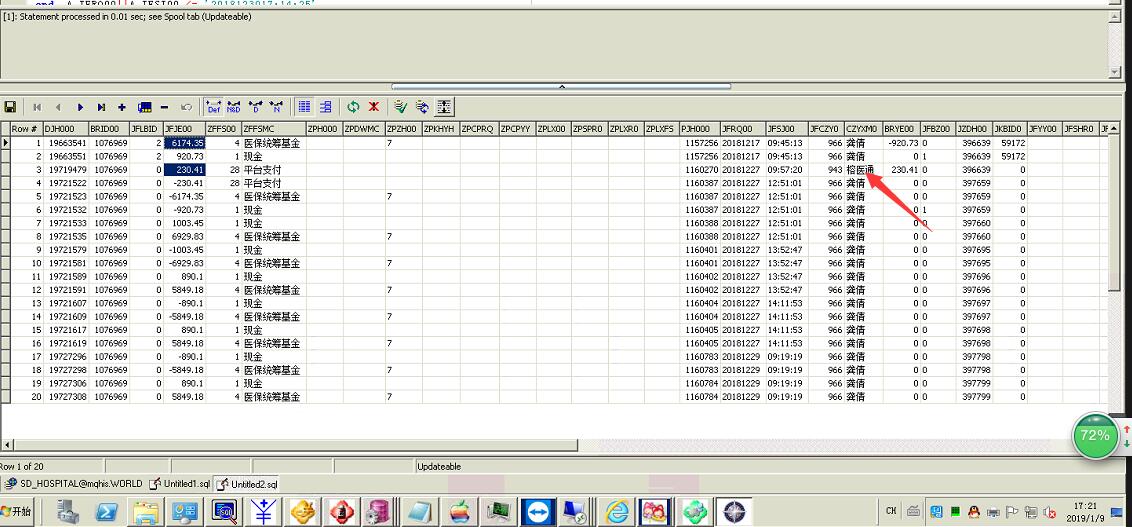Click the duplicate row toolbar icon
1132x527 pixels.
coord(144,107)
